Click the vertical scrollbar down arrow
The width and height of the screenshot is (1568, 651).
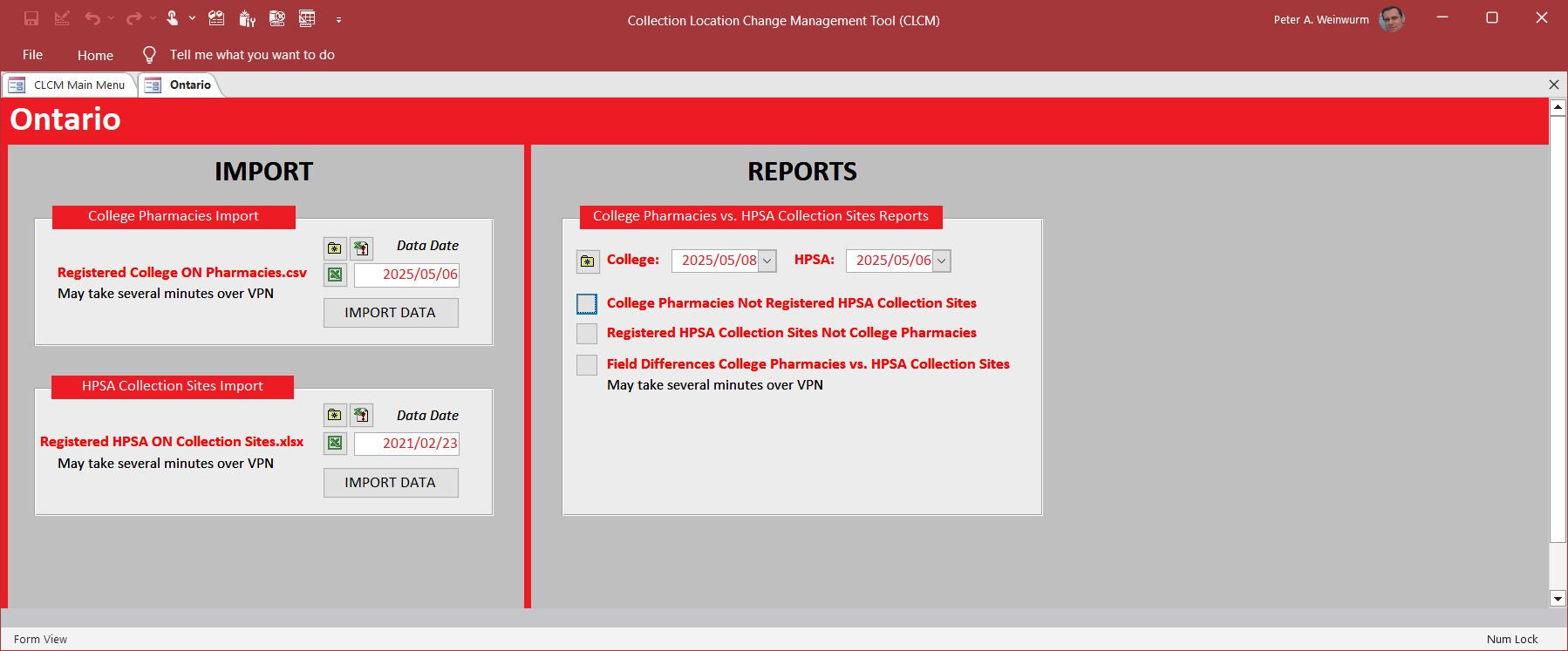1558,598
